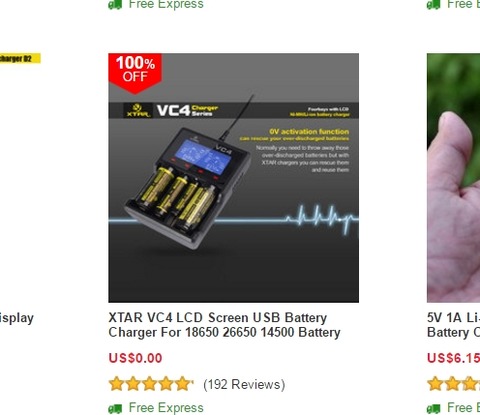Click the XTAR logo in the product banner
480x415 pixels.
pos(137,111)
